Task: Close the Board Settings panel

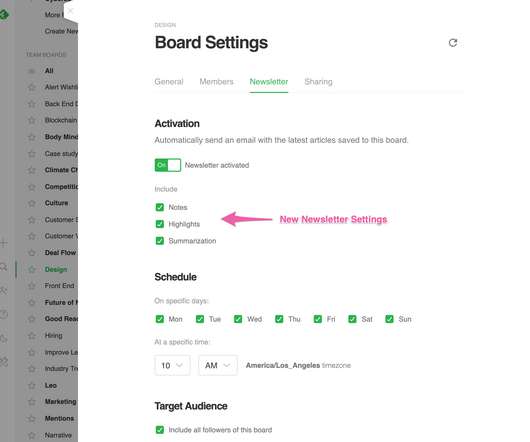Action: pyautogui.click(x=70, y=11)
